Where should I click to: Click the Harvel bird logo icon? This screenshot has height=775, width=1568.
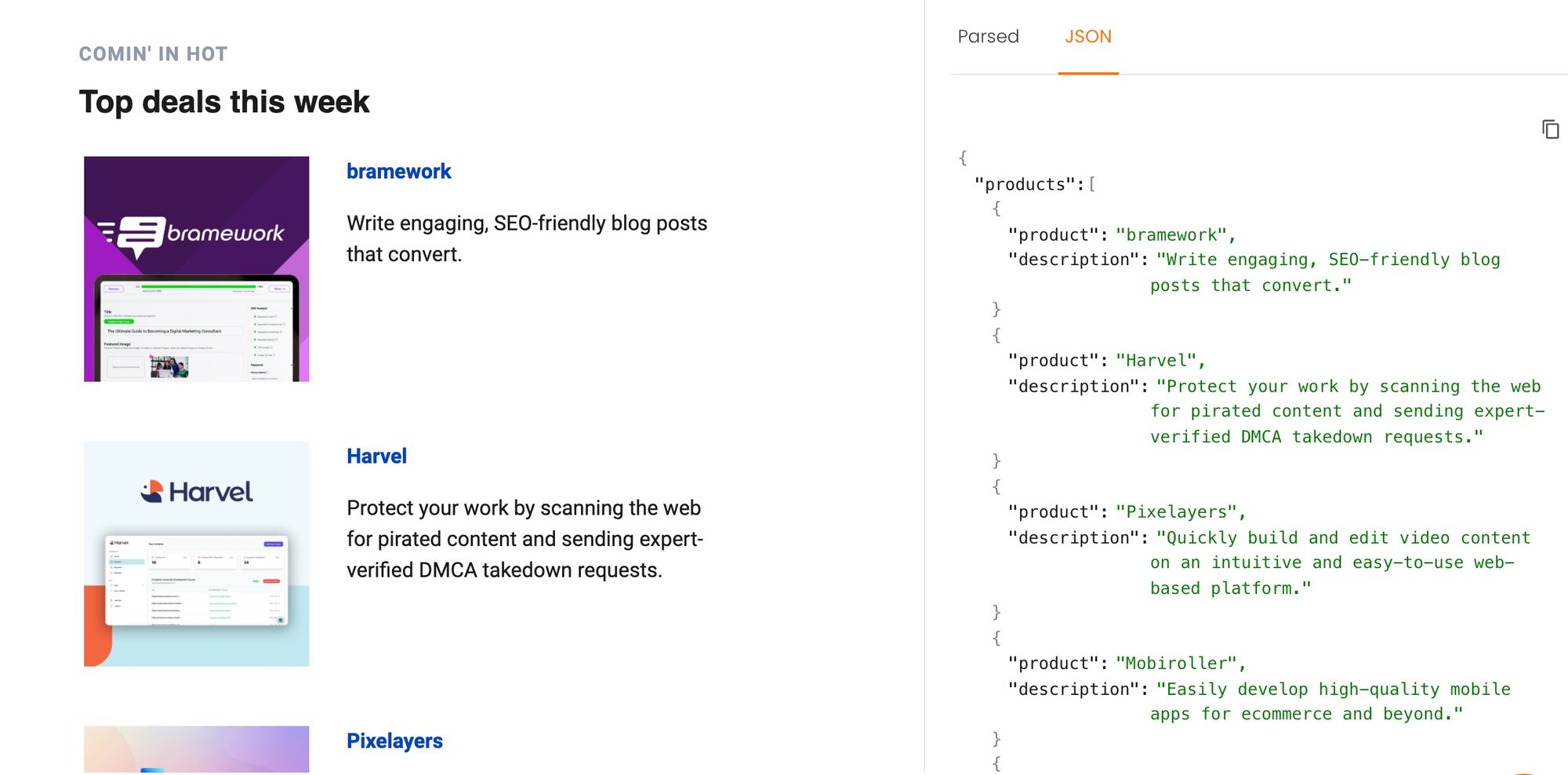pos(152,492)
